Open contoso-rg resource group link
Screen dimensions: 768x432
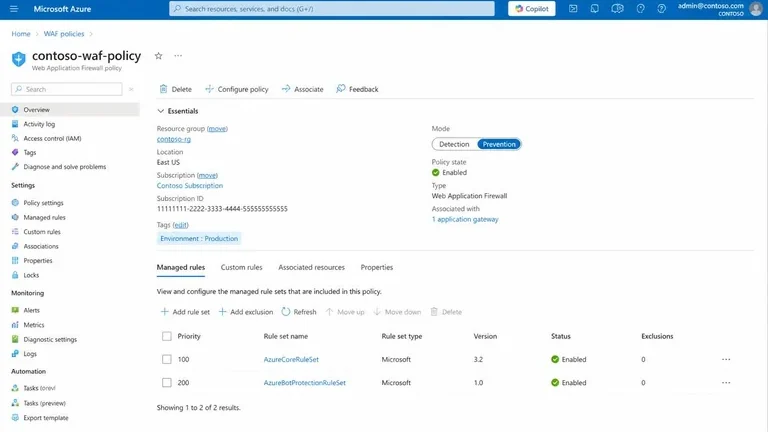click(x=173, y=139)
